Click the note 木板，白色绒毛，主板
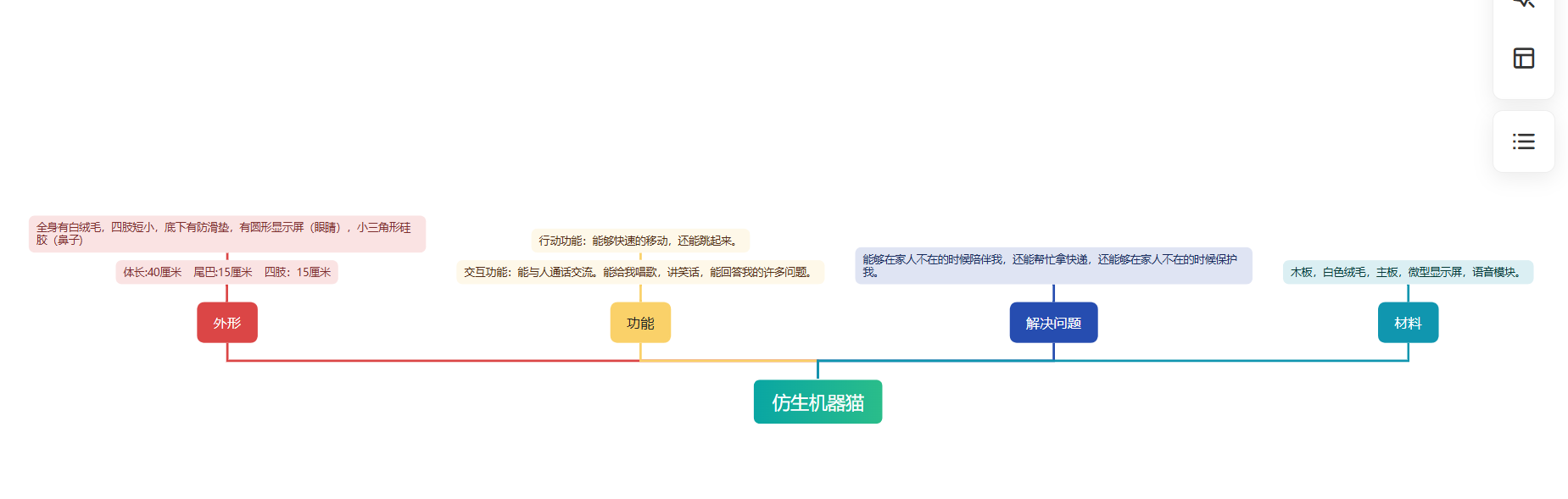Image resolution: width=1568 pixels, height=499 pixels. tap(1408, 272)
